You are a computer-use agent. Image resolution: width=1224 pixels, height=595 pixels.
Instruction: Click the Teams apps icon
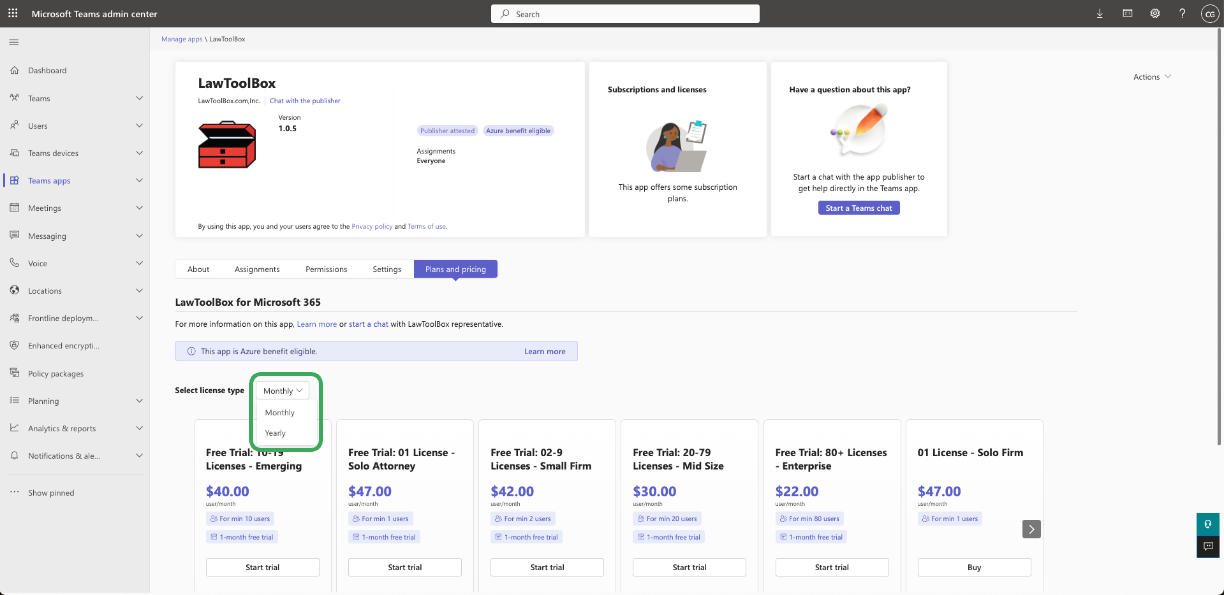click(x=14, y=181)
